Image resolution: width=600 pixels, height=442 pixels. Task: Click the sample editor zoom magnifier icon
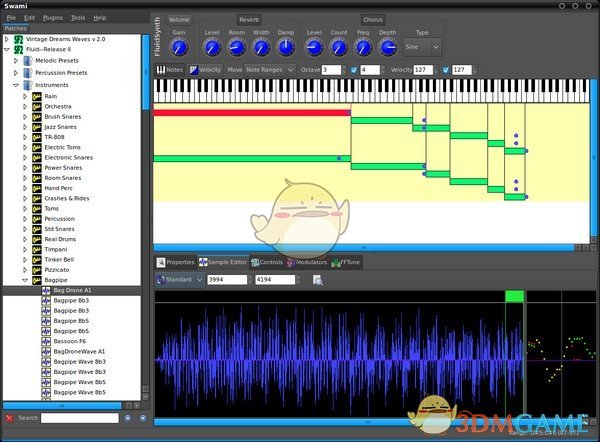(x=318, y=280)
